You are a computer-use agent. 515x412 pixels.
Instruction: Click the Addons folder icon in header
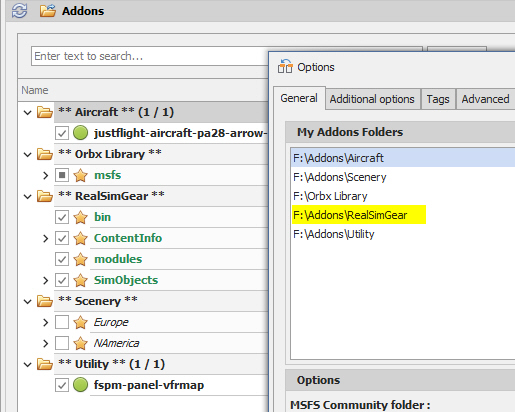48,11
